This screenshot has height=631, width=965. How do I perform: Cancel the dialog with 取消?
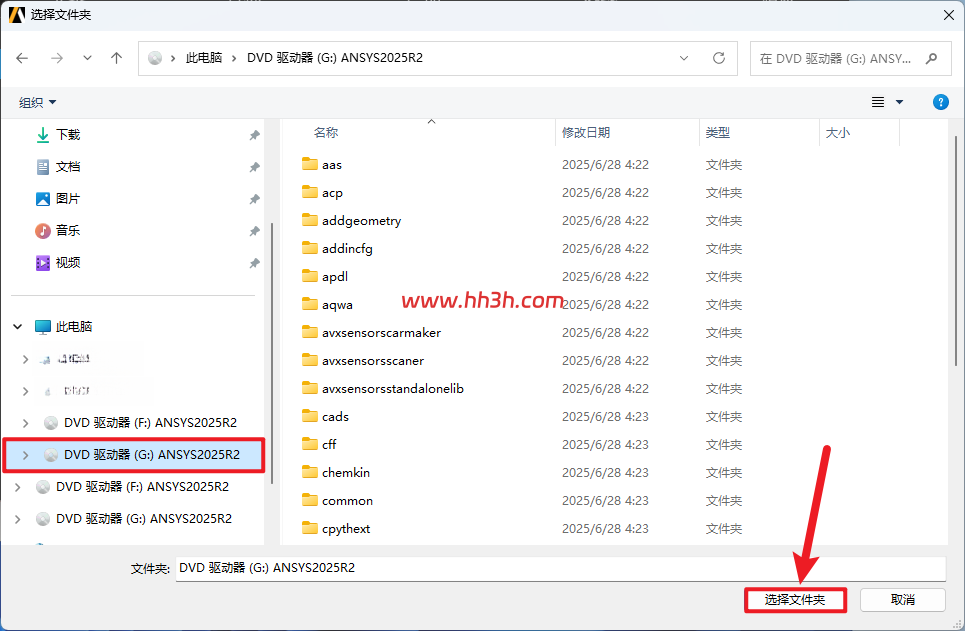pyautogui.click(x=902, y=600)
